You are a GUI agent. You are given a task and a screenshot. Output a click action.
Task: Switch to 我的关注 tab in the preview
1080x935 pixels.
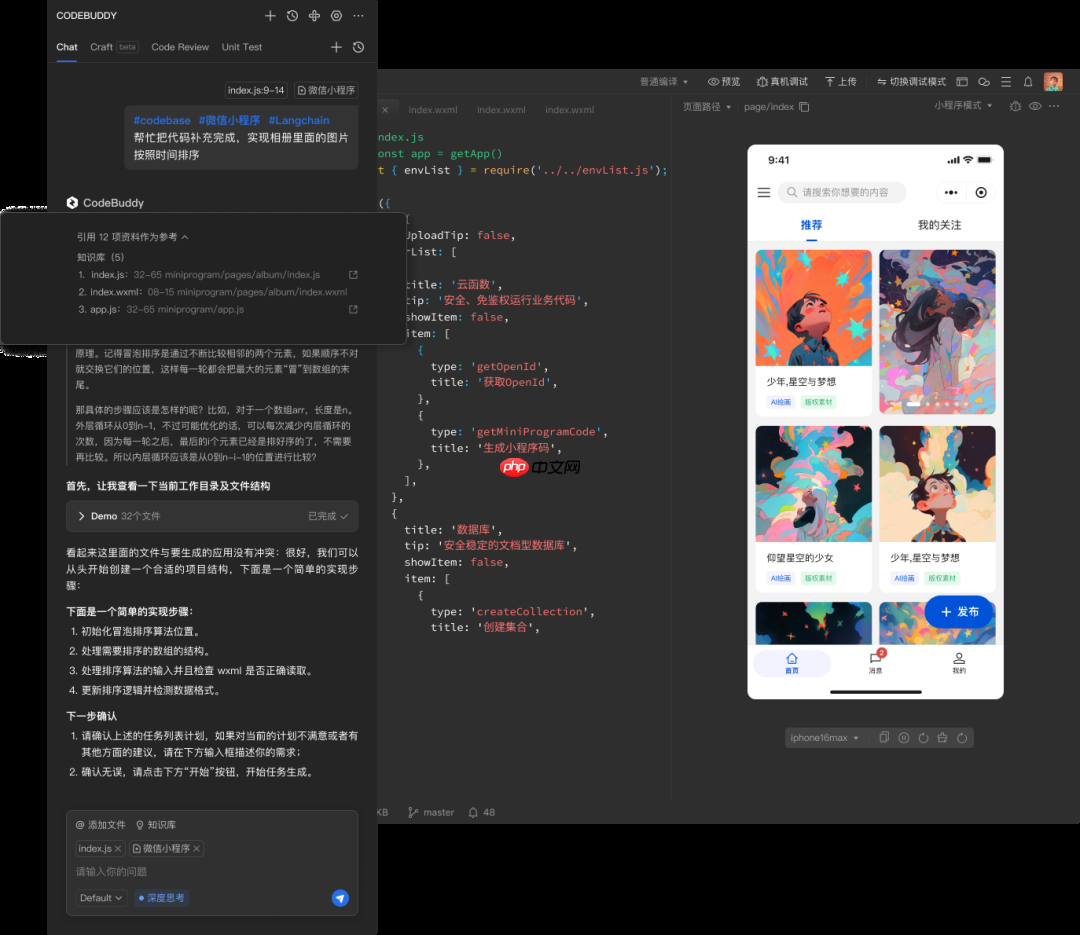click(x=937, y=225)
